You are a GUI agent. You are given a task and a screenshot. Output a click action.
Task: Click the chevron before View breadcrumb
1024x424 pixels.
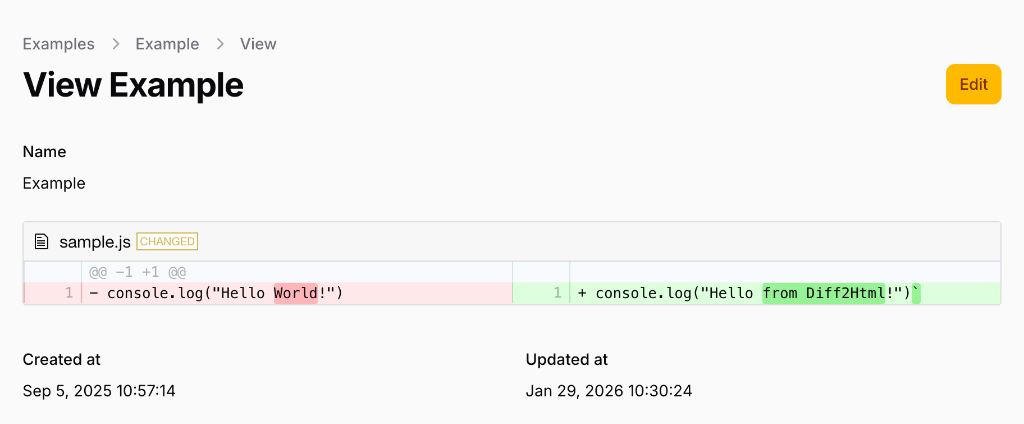point(220,44)
